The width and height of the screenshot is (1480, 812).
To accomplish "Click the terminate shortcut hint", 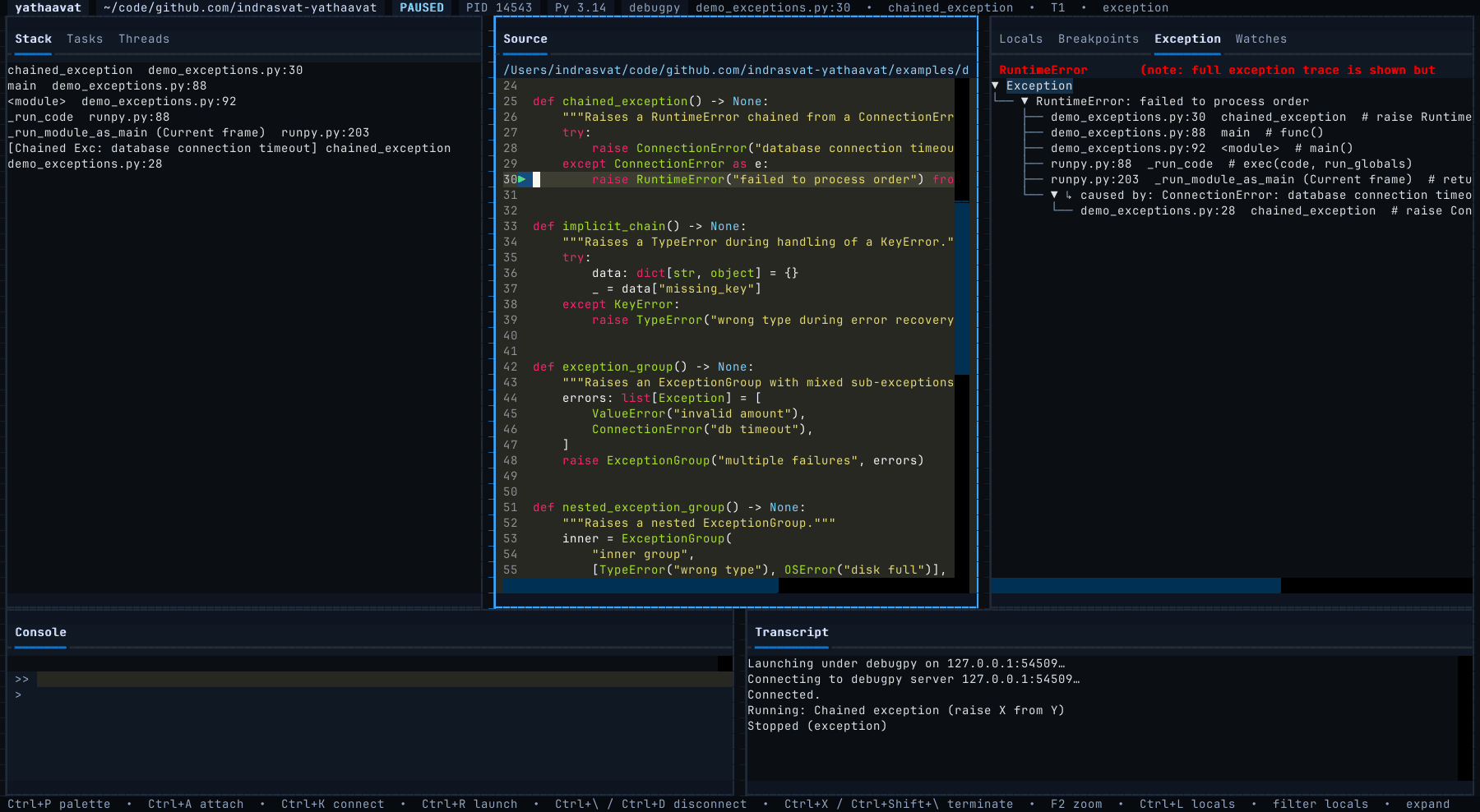I will tap(899, 804).
